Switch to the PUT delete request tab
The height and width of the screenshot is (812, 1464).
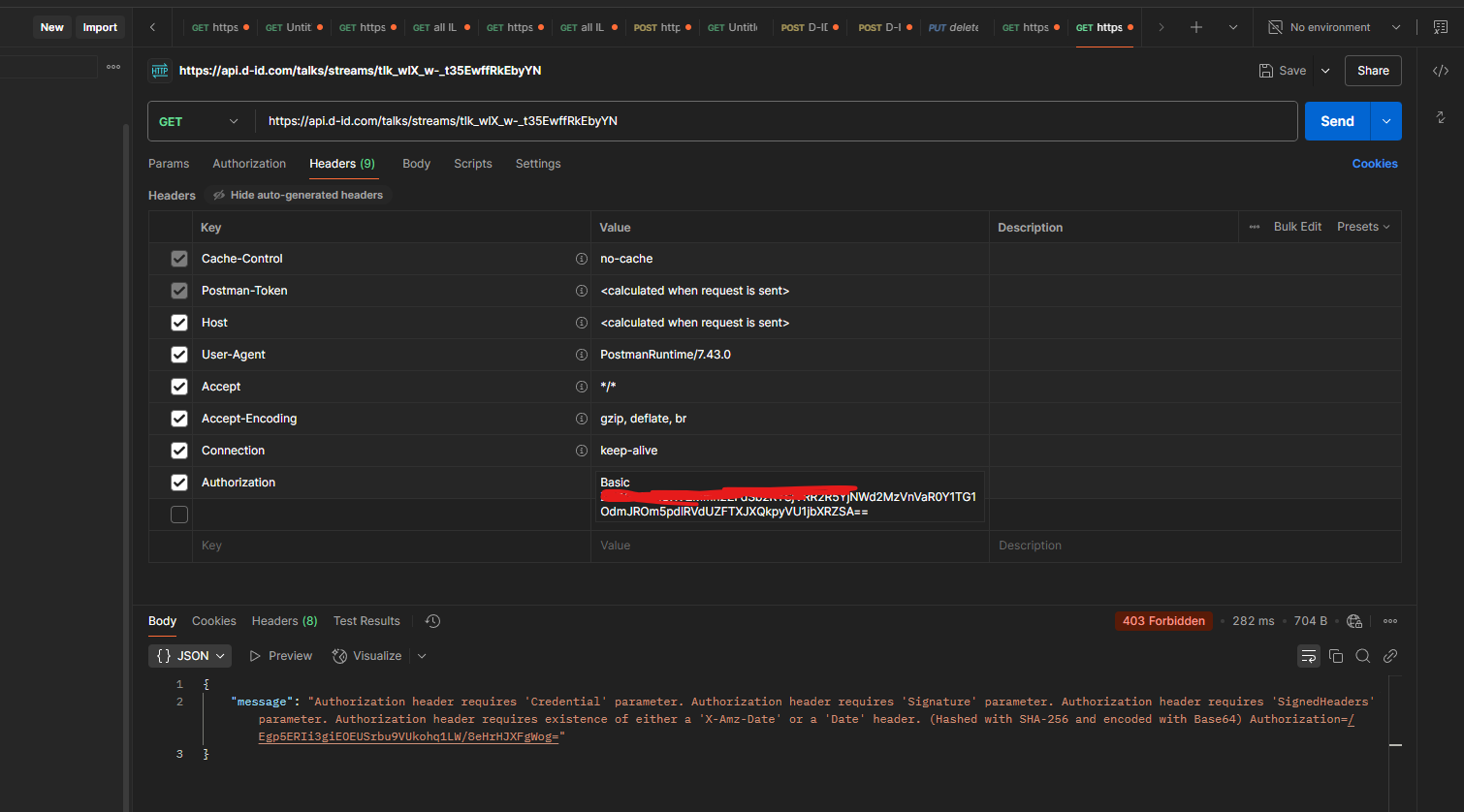(x=953, y=27)
